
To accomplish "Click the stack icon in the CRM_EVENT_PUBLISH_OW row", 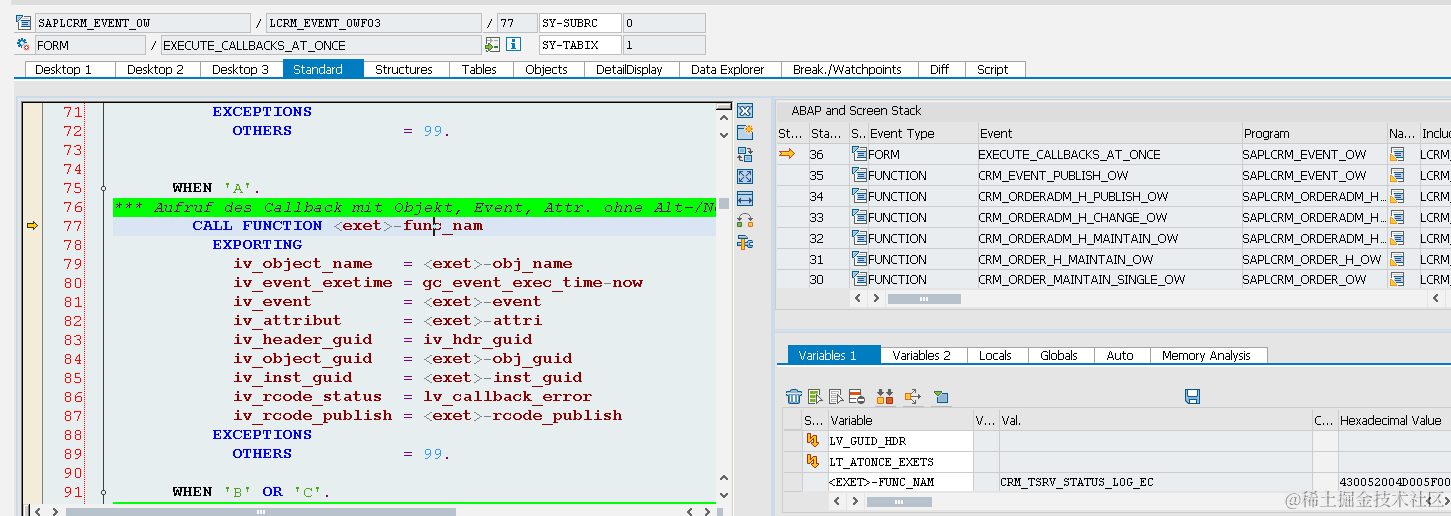I will (859, 175).
